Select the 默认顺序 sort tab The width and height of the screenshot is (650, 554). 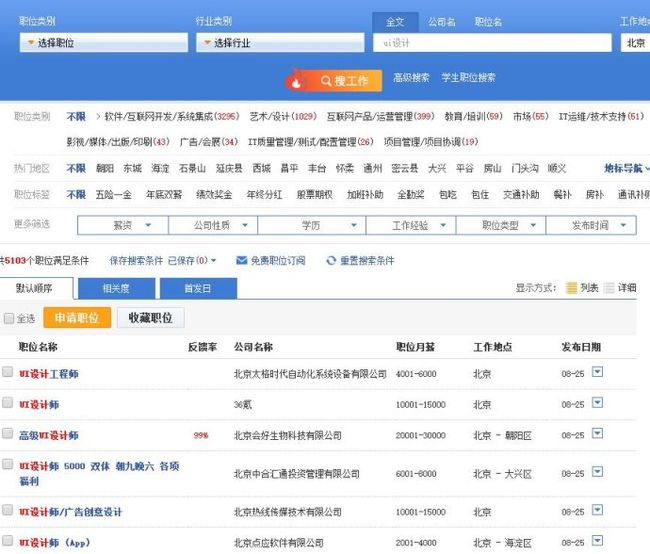[x=35, y=288]
